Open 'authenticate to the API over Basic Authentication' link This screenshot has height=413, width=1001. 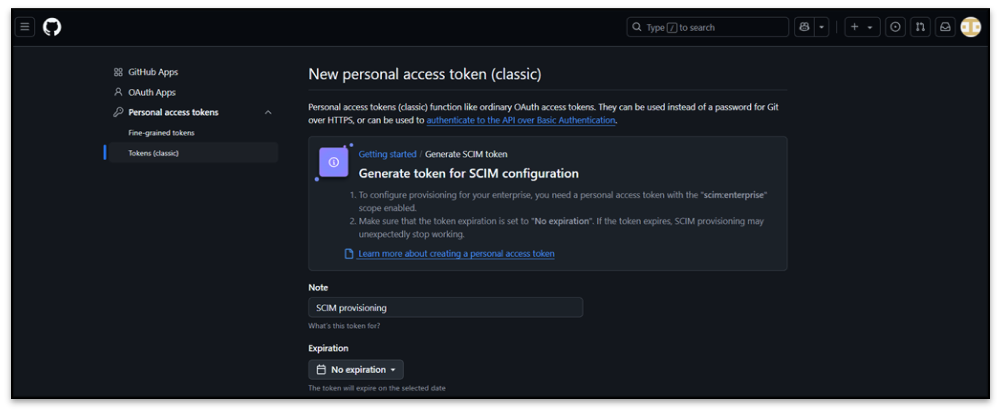pos(521,120)
